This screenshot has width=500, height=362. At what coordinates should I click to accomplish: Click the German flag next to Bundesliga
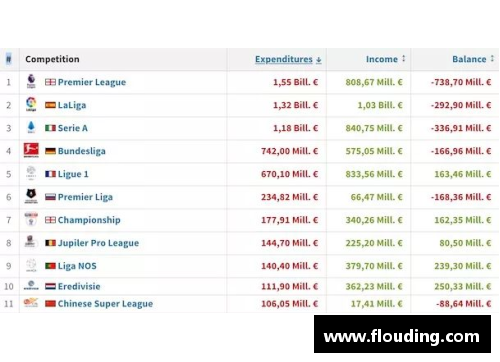tap(50, 151)
